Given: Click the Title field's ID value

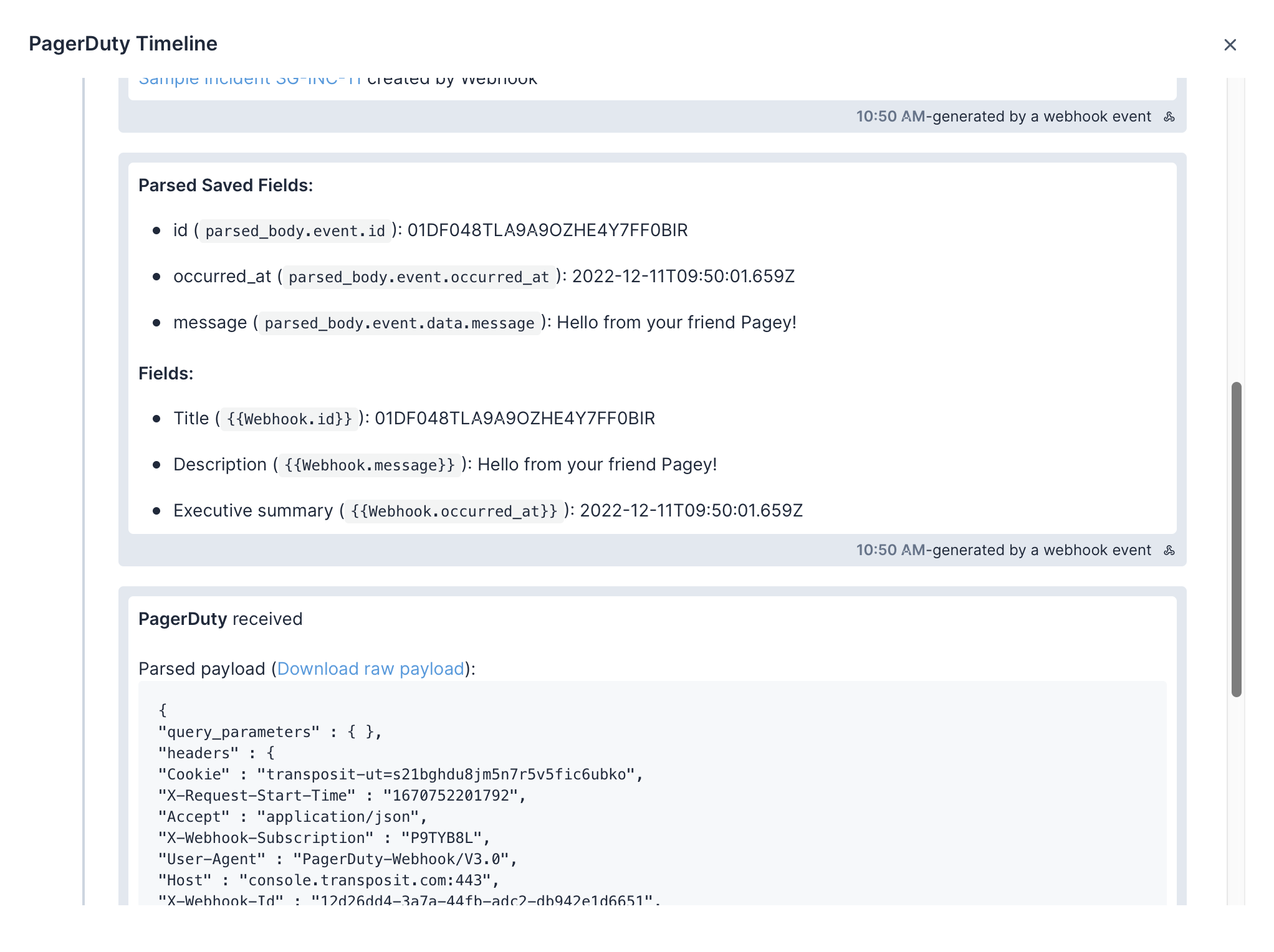Looking at the screenshot, I should [x=514, y=418].
